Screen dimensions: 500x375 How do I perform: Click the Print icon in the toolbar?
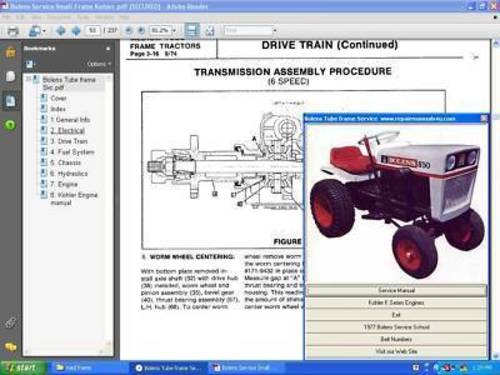point(13,31)
